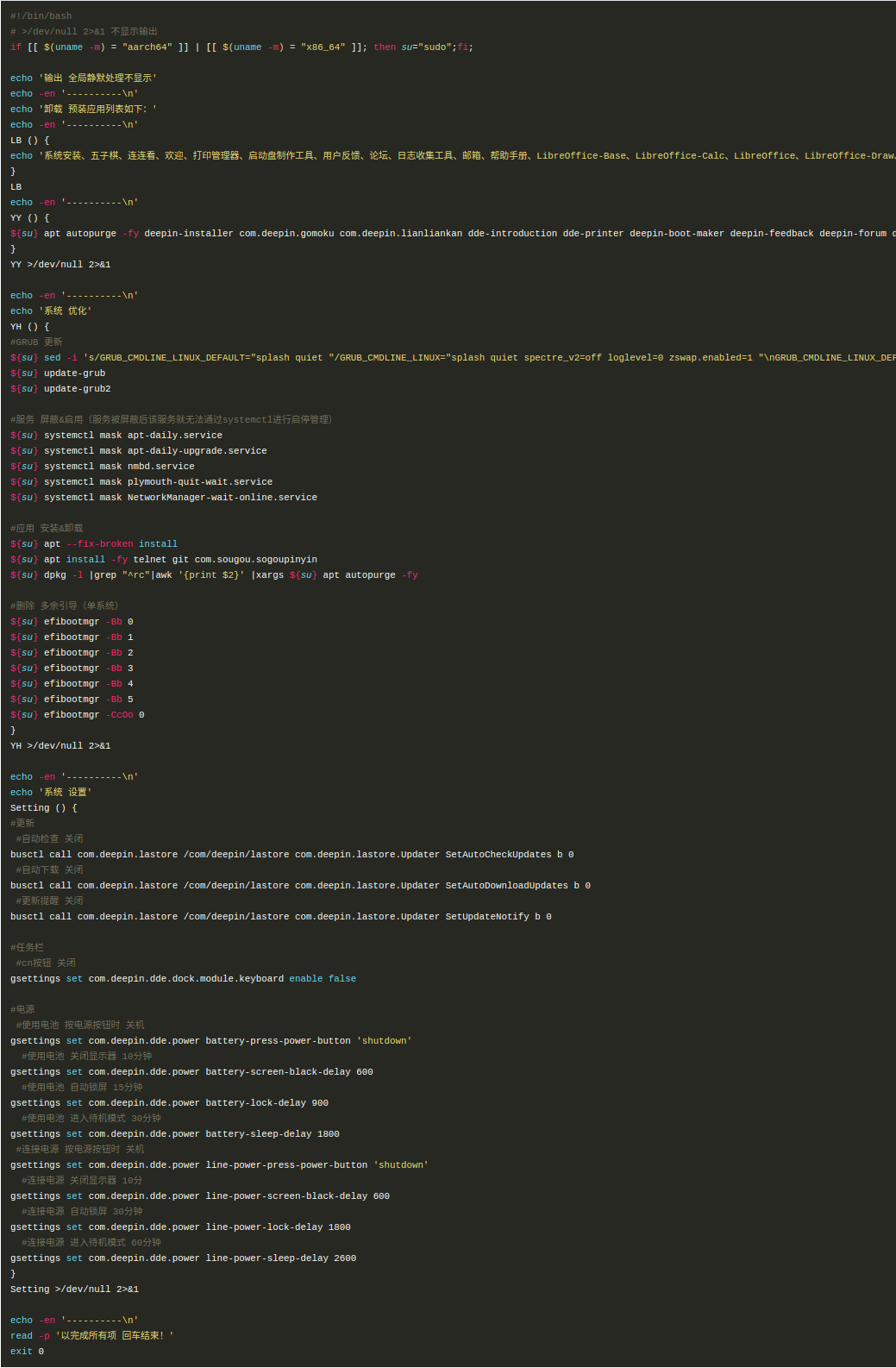Click the '${su} efibootmgr -Bb 0' line
896x1368 pixels.
(72, 622)
